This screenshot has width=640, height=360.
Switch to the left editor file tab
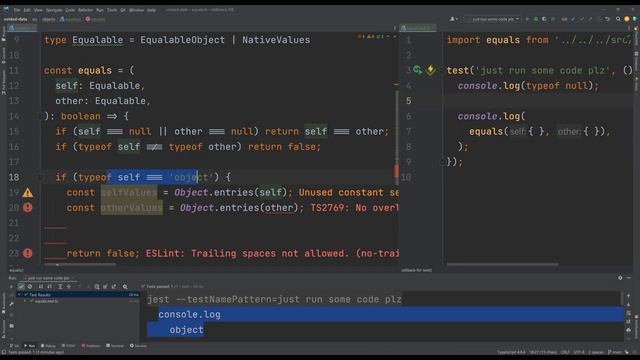point(22,28)
